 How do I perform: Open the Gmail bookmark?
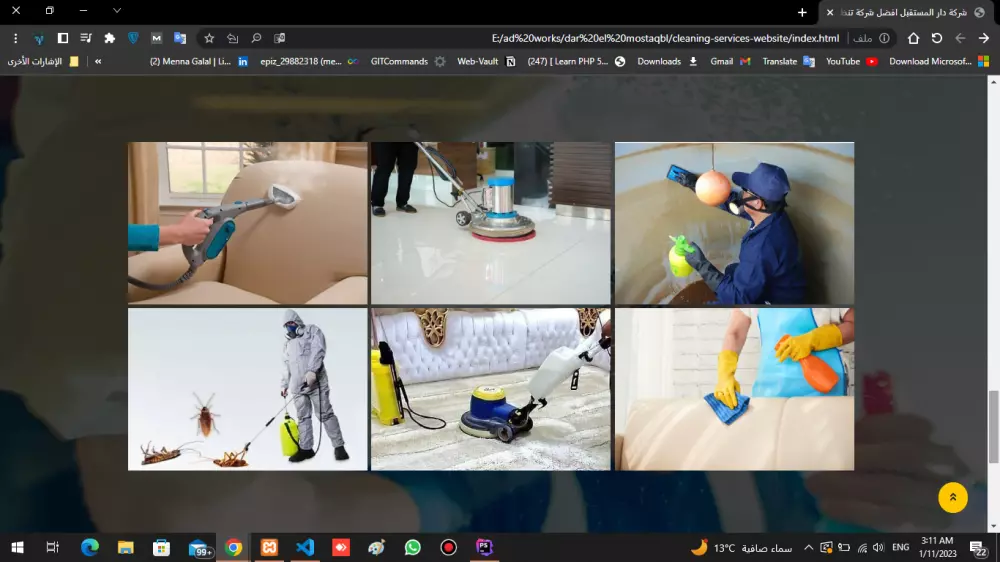pos(730,61)
